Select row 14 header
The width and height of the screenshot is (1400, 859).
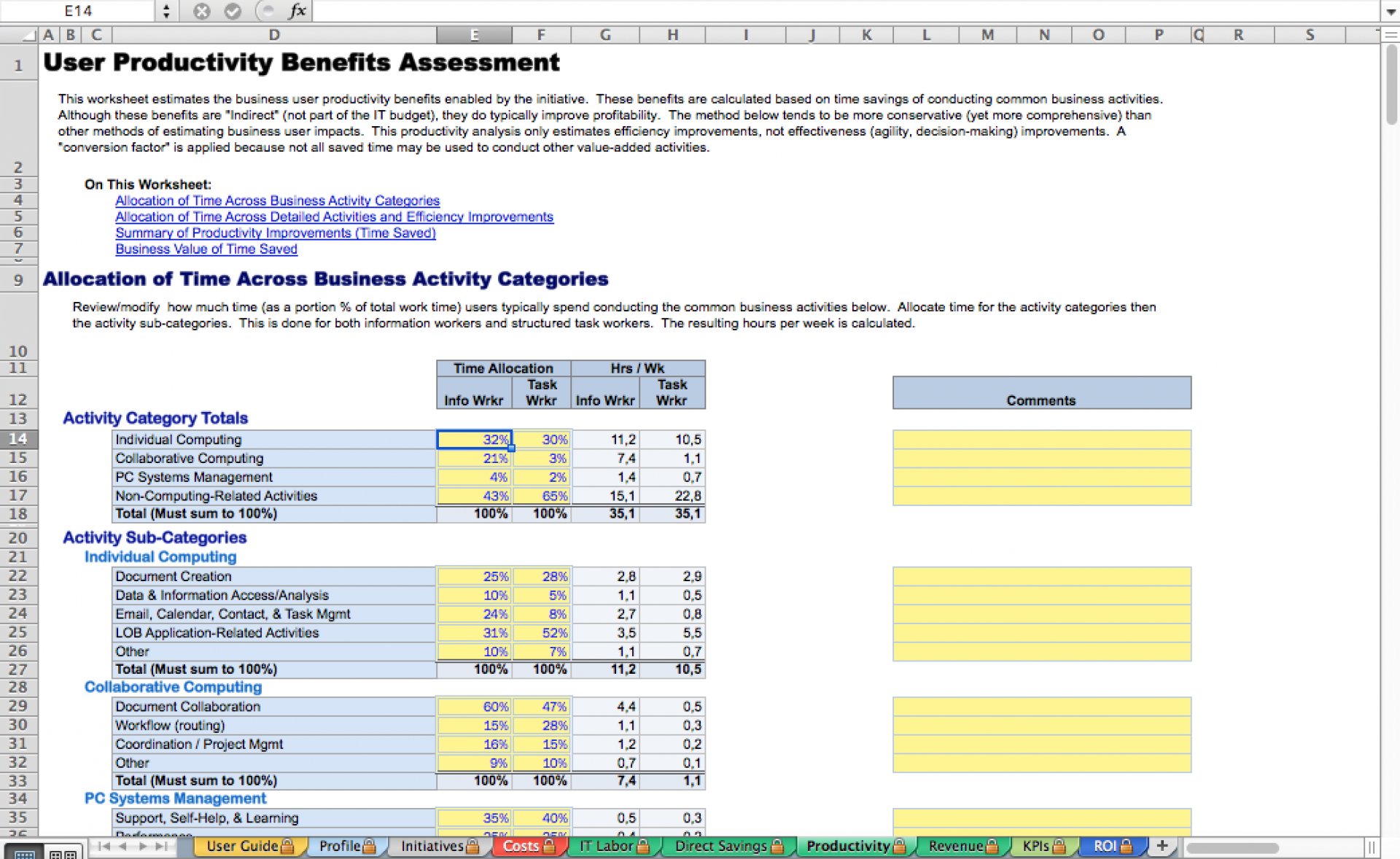[x=18, y=439]
